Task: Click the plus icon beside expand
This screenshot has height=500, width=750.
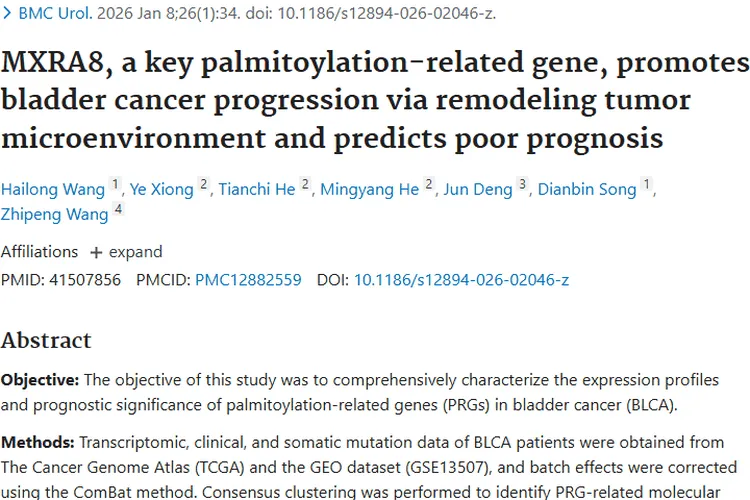Action: tap(96, 252)
